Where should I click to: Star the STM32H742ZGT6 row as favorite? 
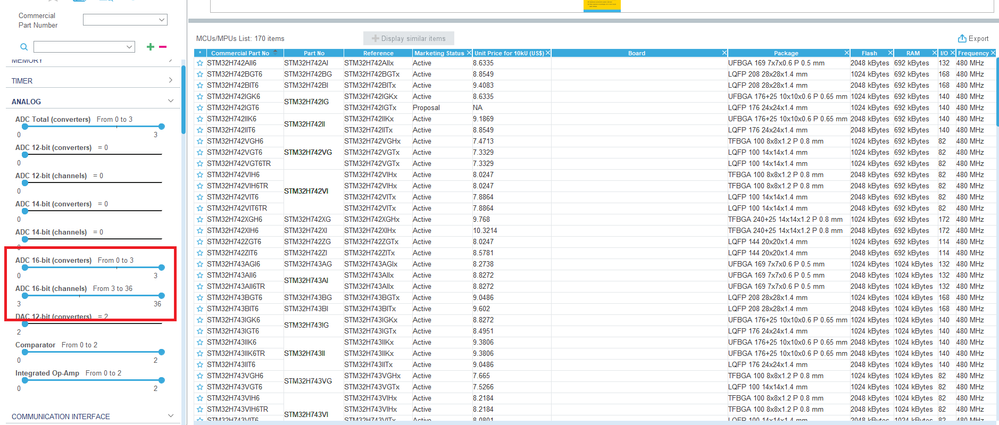pos(200,241)
